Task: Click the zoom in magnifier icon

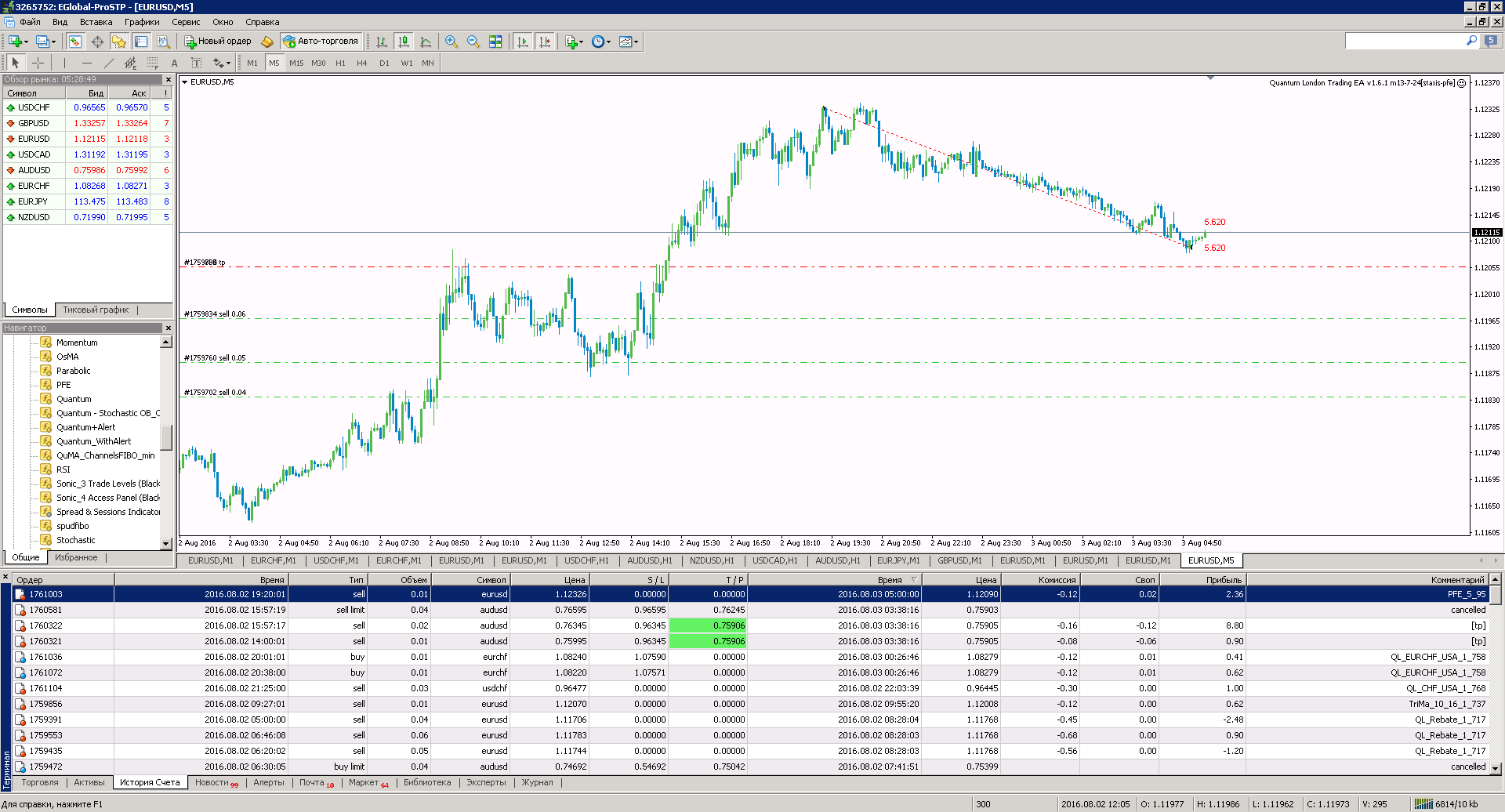Action: pyautogui.click(x=451, y=42)
